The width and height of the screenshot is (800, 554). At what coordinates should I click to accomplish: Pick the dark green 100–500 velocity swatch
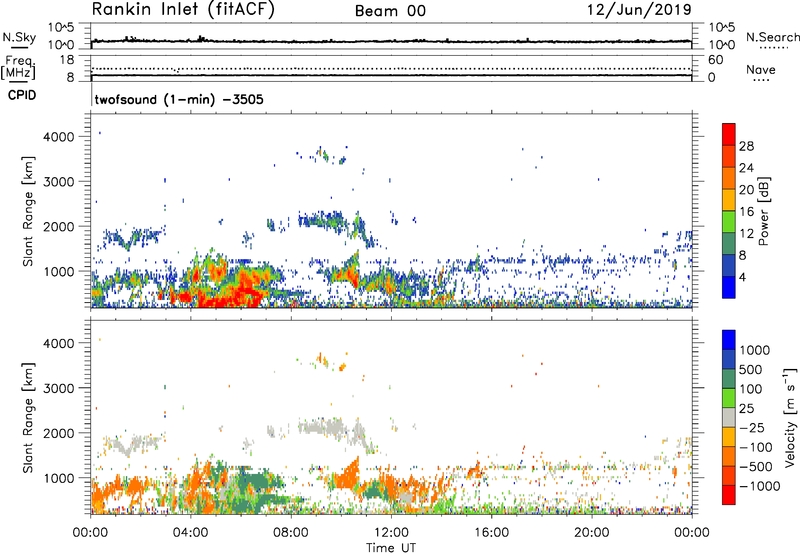coord(729,379)
